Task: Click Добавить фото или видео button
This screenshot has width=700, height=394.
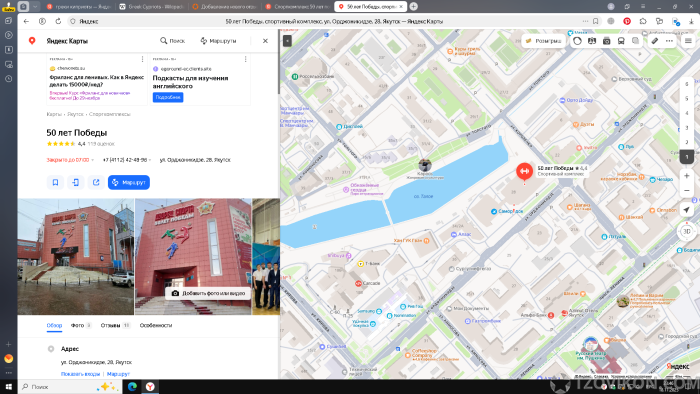Action: (208, 293)
